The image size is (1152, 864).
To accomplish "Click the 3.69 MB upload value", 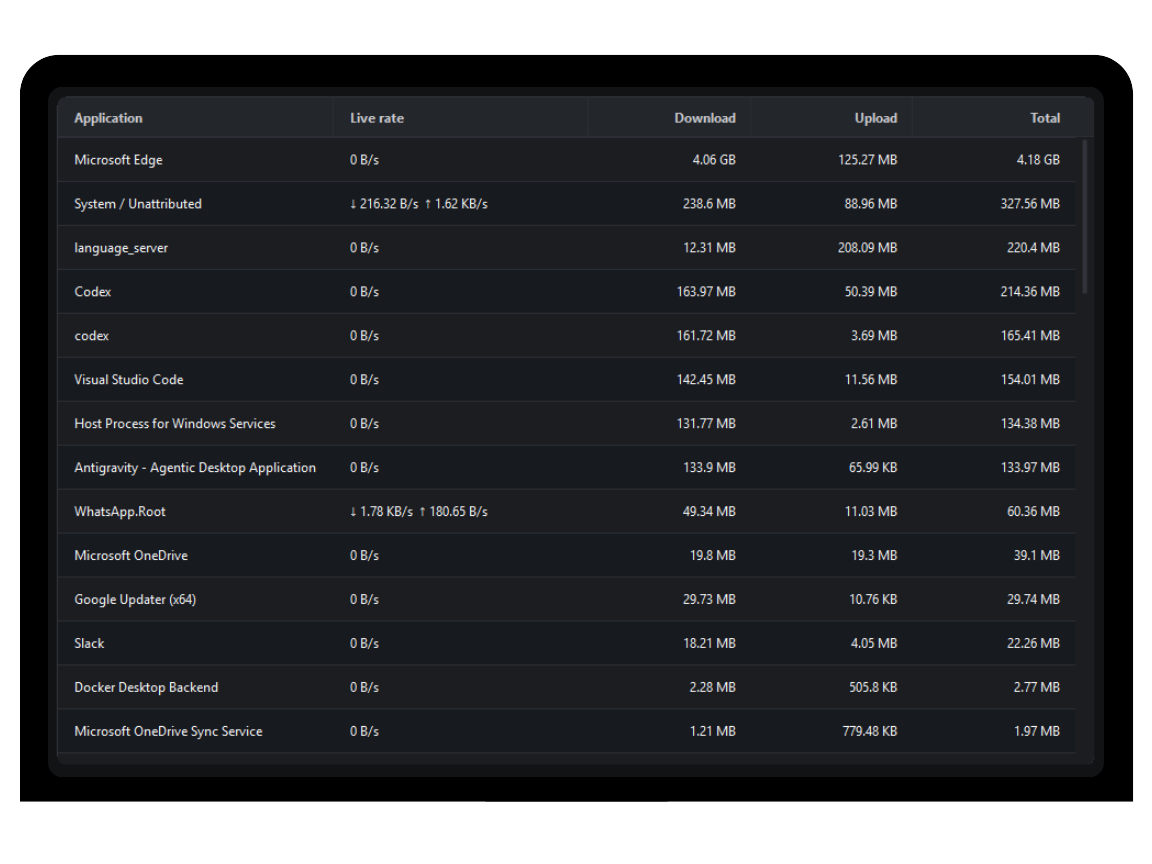I will 874,336.
